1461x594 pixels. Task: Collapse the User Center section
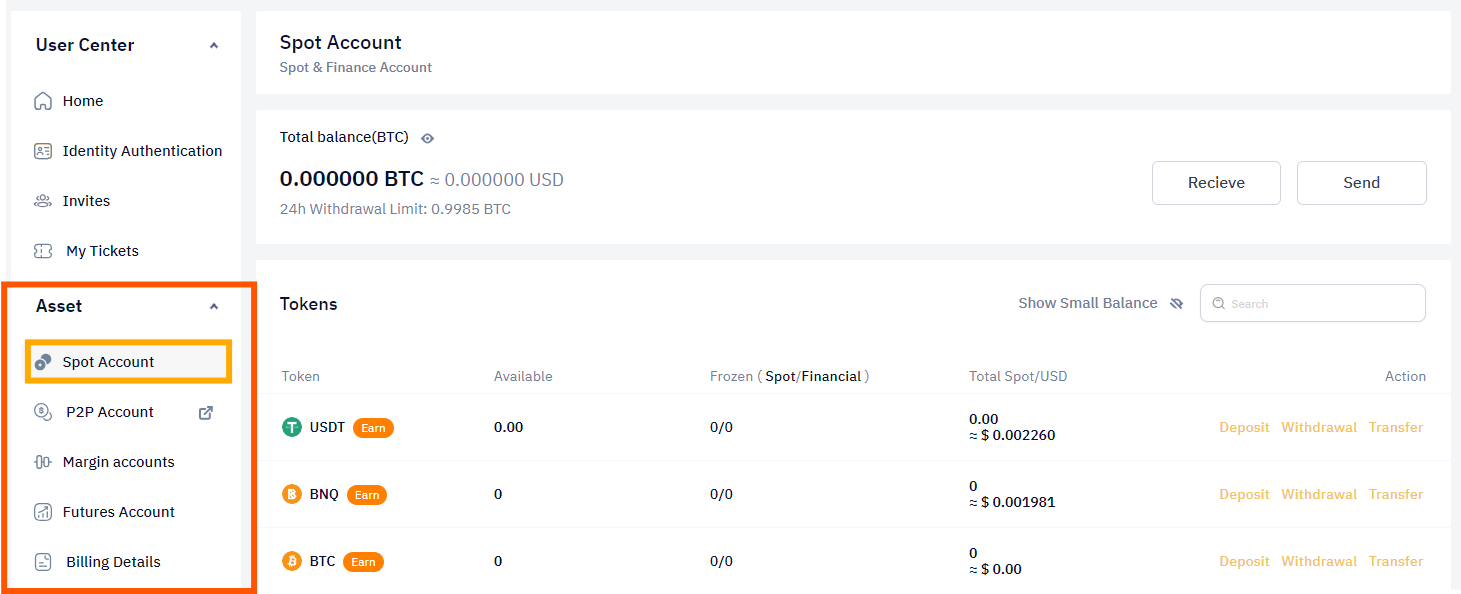pos(214,45)
